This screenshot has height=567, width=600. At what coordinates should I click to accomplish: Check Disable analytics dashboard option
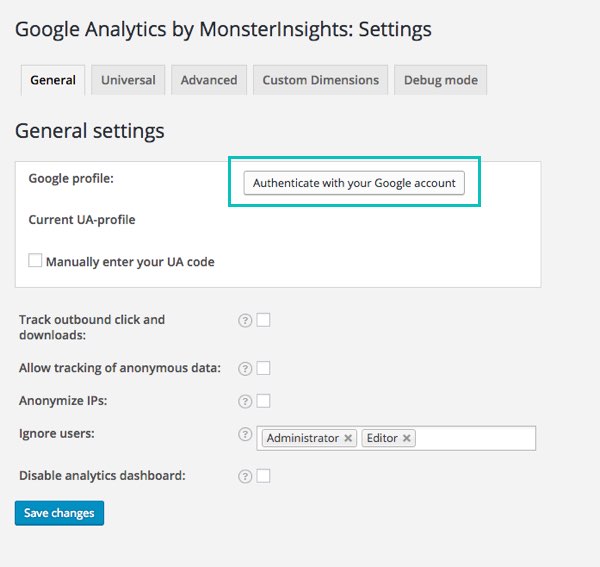(264, 476)
